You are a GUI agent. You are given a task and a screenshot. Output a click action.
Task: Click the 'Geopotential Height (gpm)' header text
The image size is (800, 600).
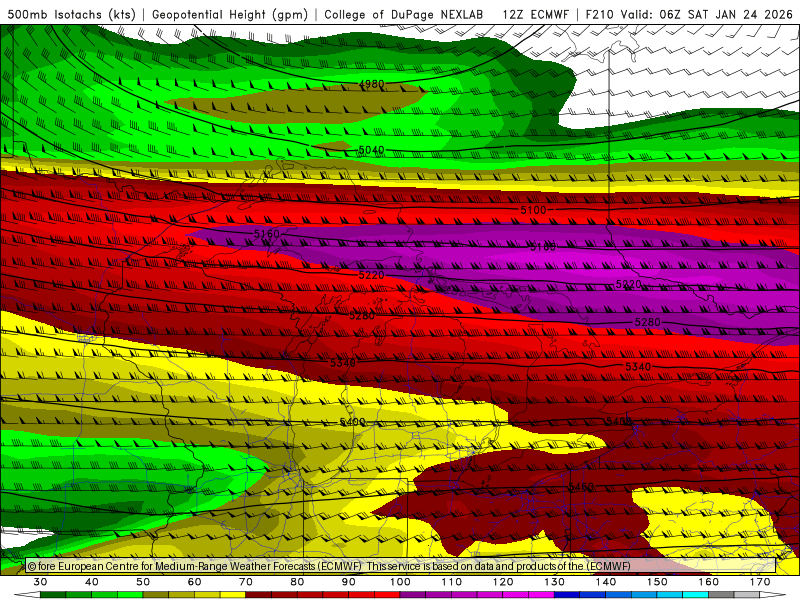pos(230,14)
